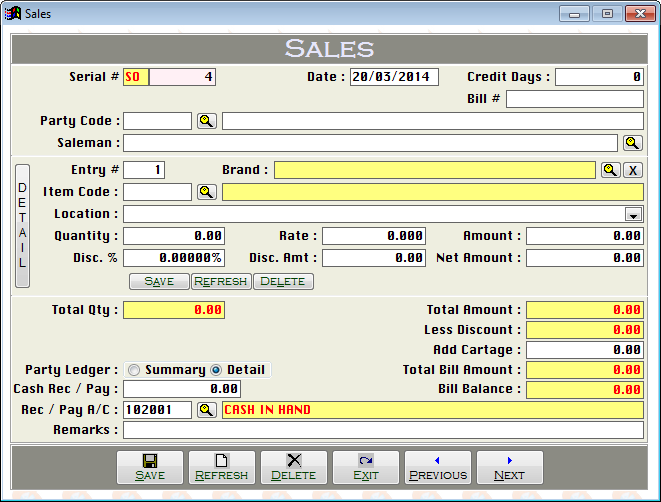
Task: Click the Quantity input field
Action: pyautogui.click(x=174, y=236)
